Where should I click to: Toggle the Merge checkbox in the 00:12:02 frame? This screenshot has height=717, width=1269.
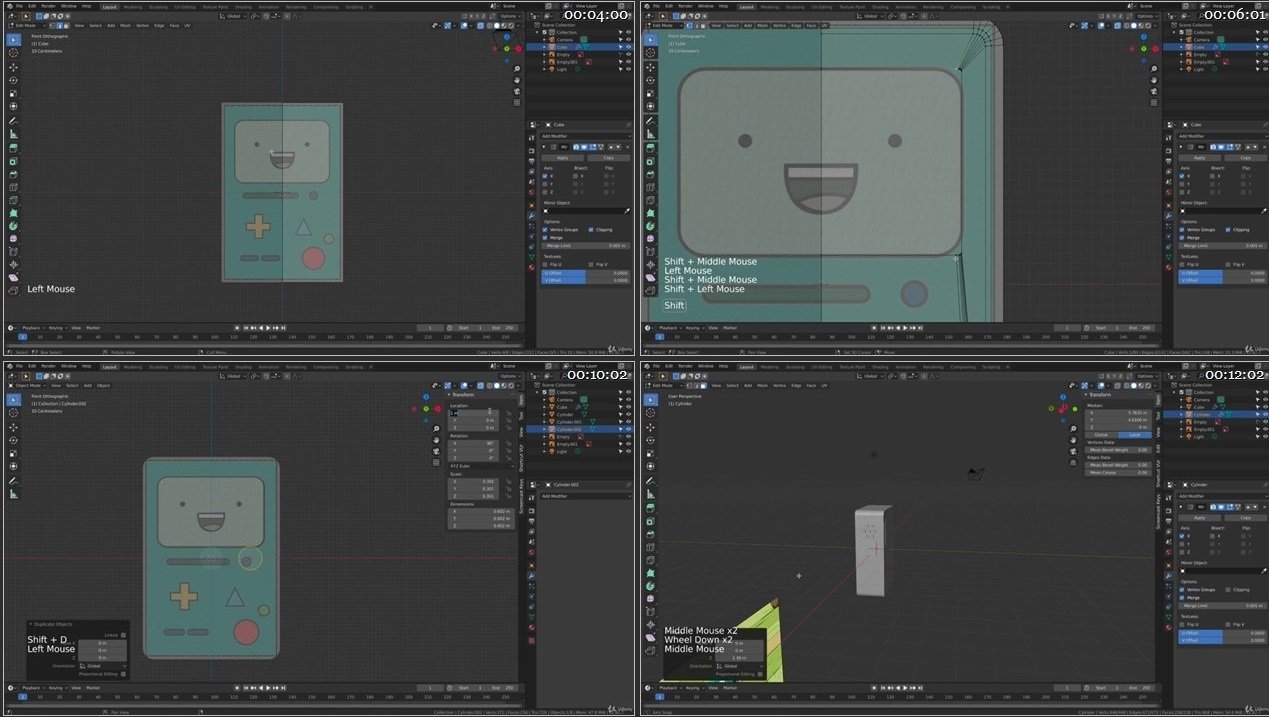coord(1181,597)
